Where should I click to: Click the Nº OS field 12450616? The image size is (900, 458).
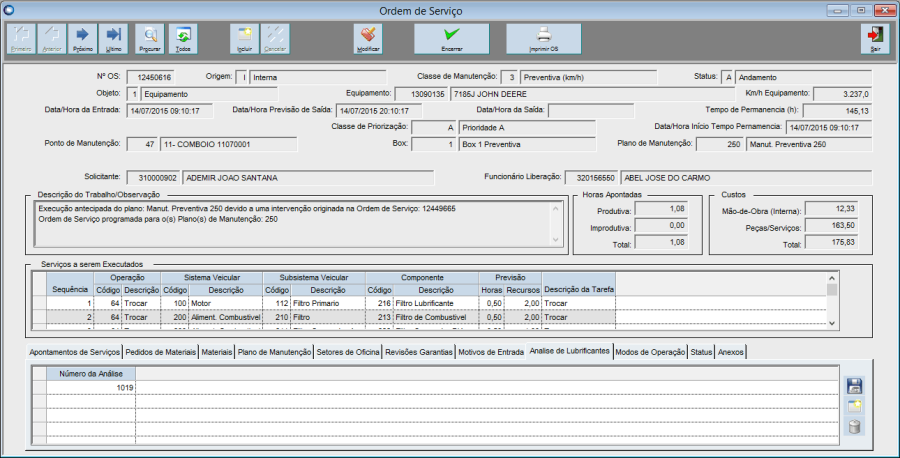[x=150, y=77]
